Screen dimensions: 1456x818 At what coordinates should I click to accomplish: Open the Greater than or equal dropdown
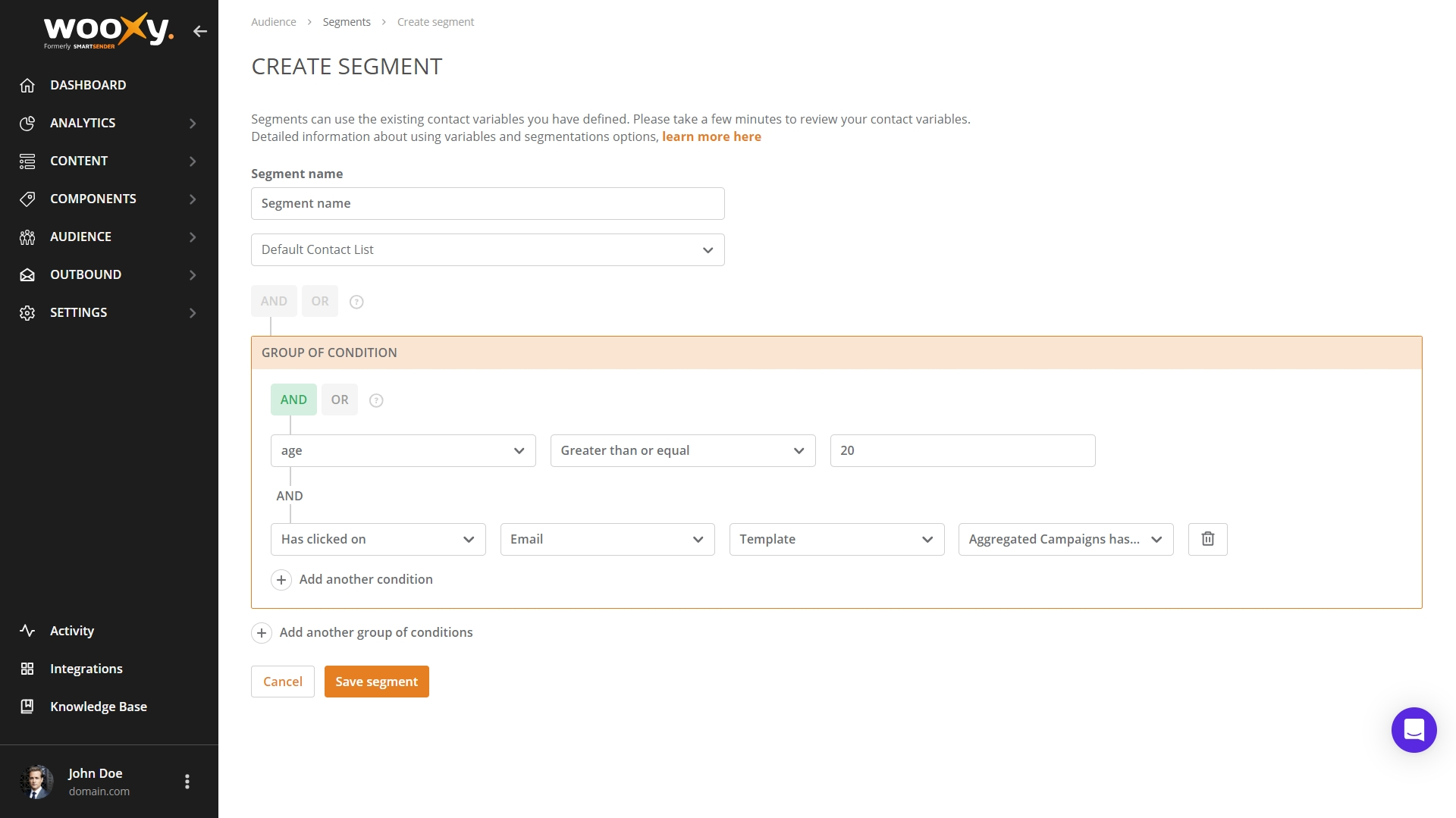coord(682,450)
